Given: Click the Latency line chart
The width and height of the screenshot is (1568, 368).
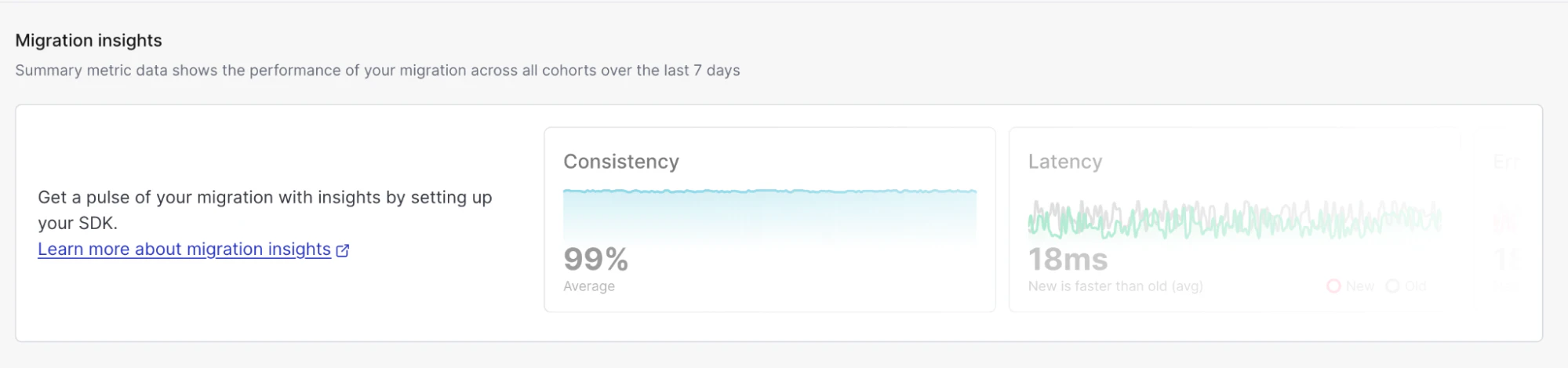Looking at the screenshot, I should pos(1234,219).
